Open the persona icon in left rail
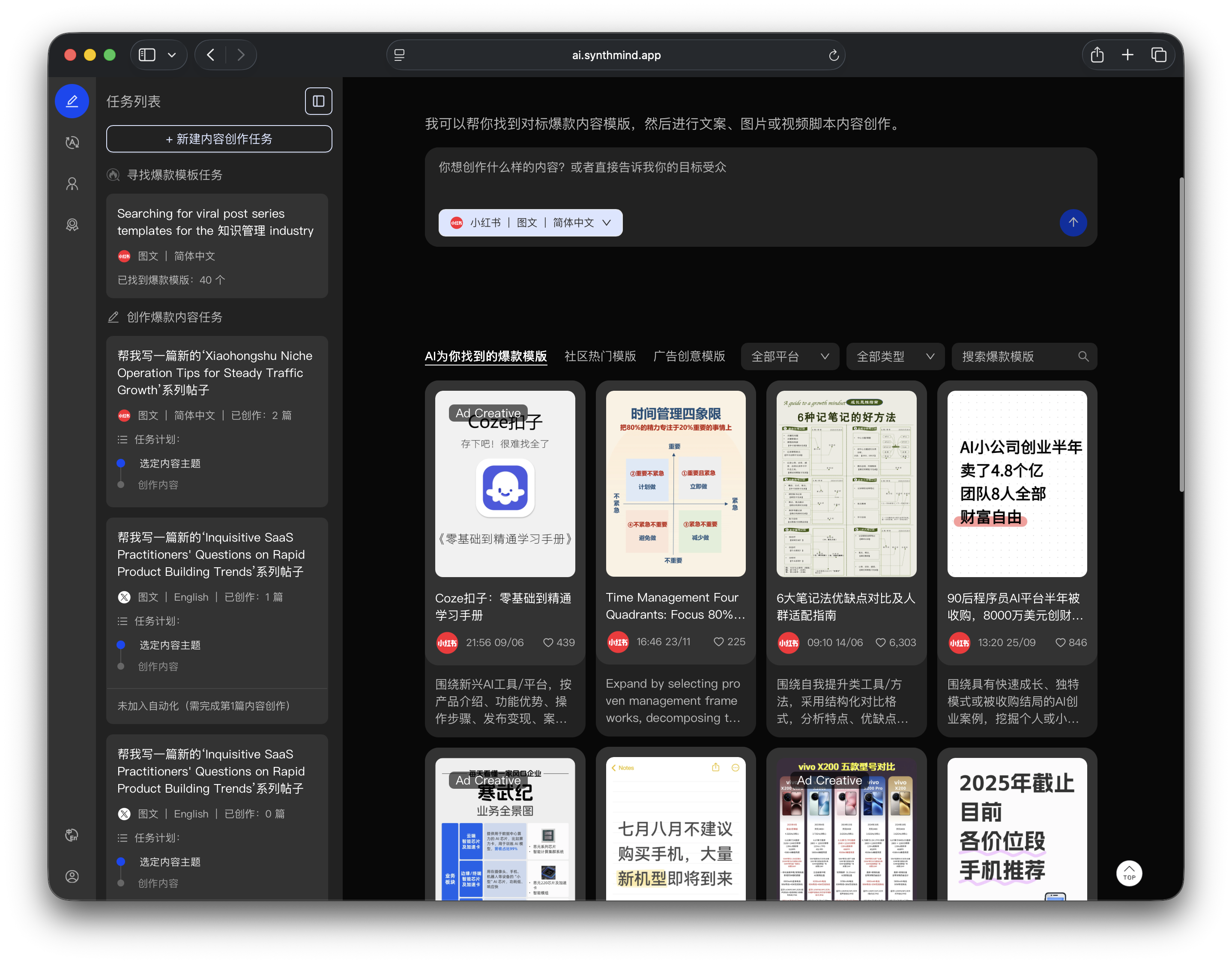Screen dimensions: 1232x964 coord(72,183)
